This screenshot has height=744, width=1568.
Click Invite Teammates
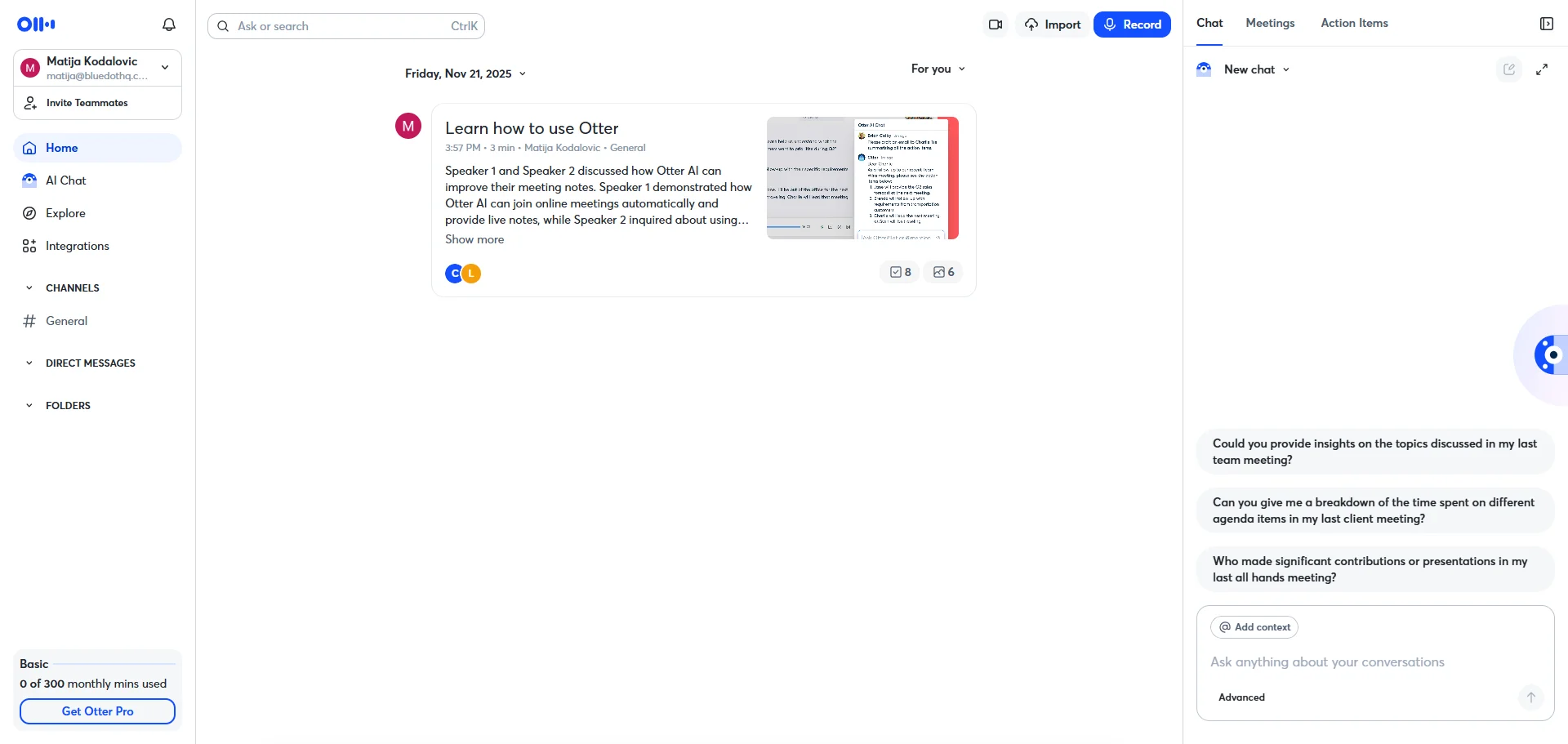click(97, 103)
